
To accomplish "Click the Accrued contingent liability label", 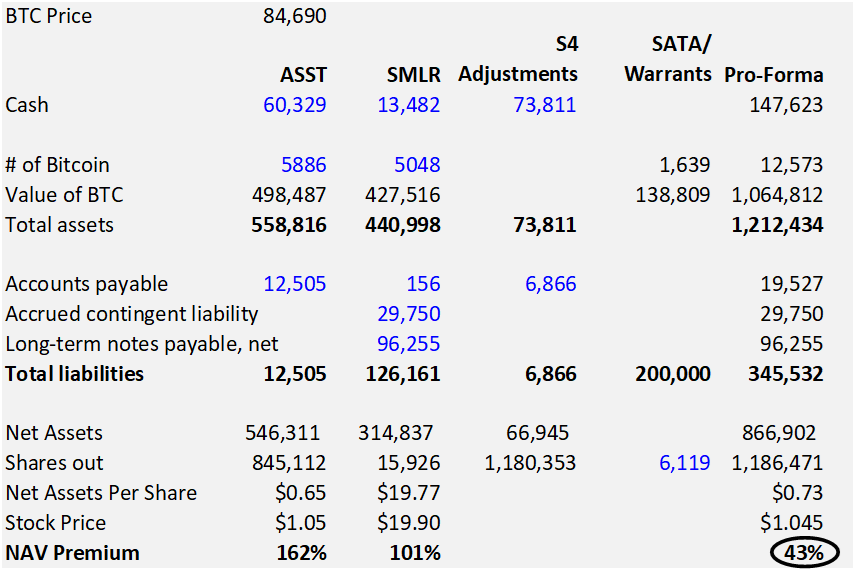I will 131,314.
